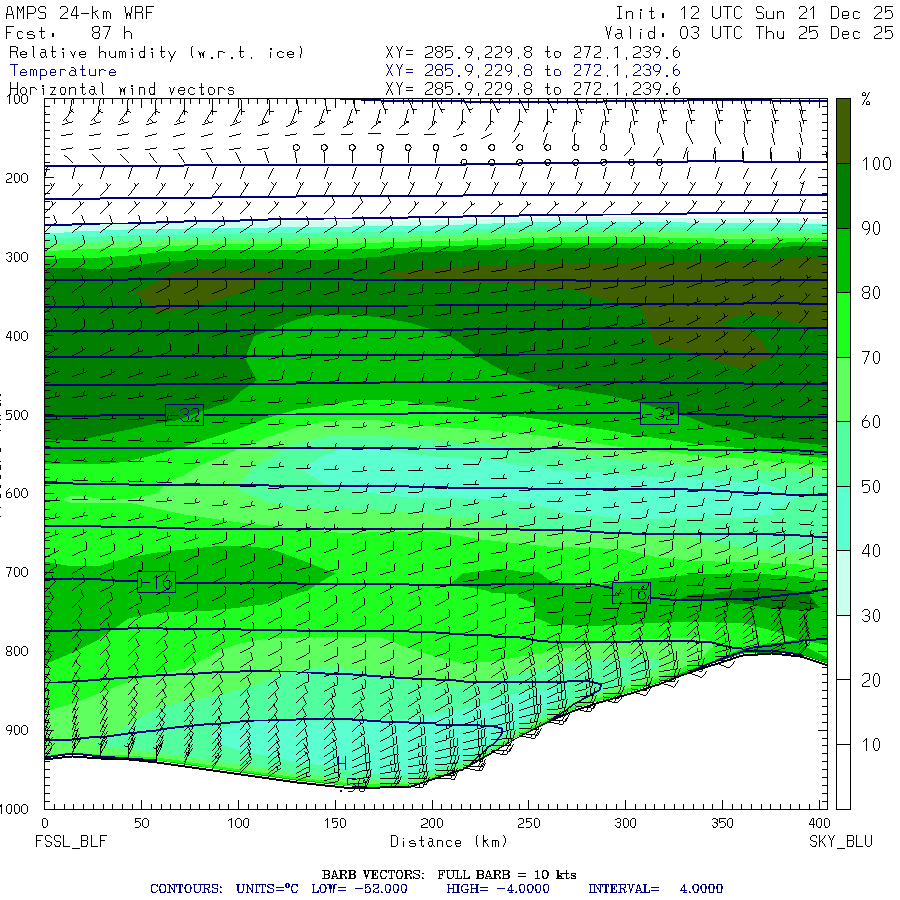Click the left -32 temperature contour label

point(184,414)
